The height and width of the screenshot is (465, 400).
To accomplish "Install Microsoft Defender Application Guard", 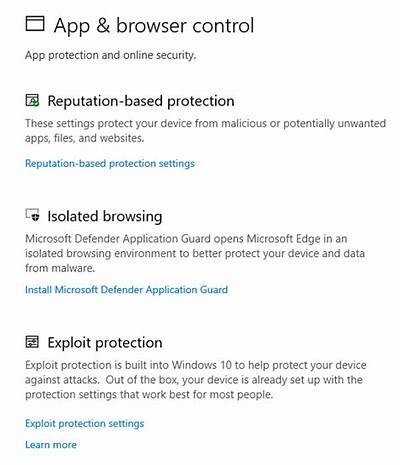I will 126,290.
